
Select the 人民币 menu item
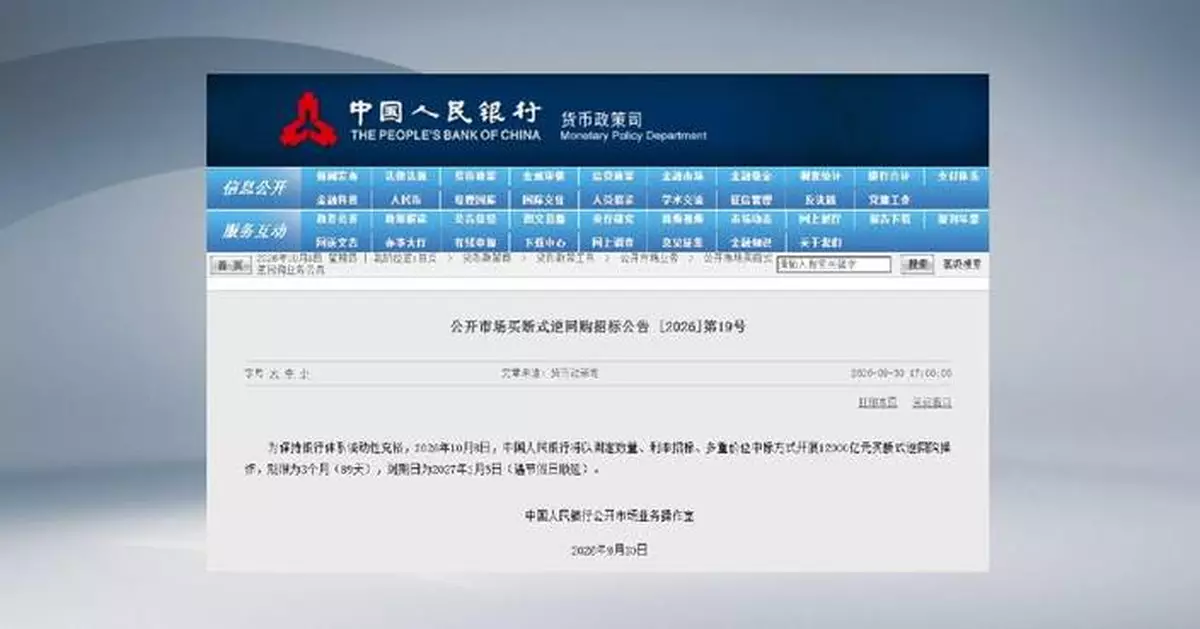point(406,199)
